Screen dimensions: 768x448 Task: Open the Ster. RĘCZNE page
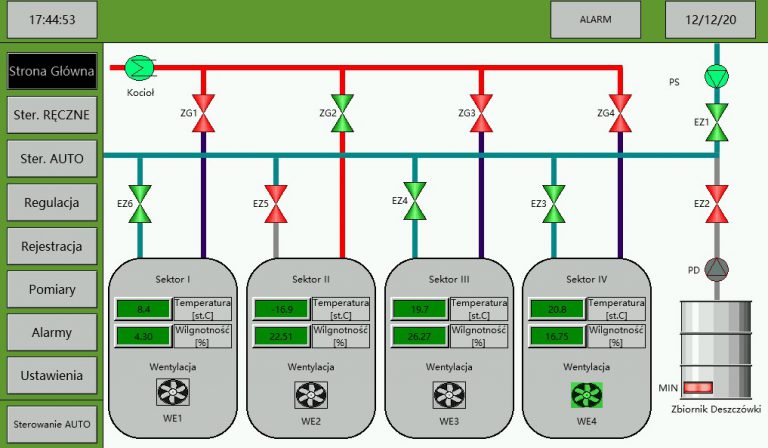(x=52, y=114)
